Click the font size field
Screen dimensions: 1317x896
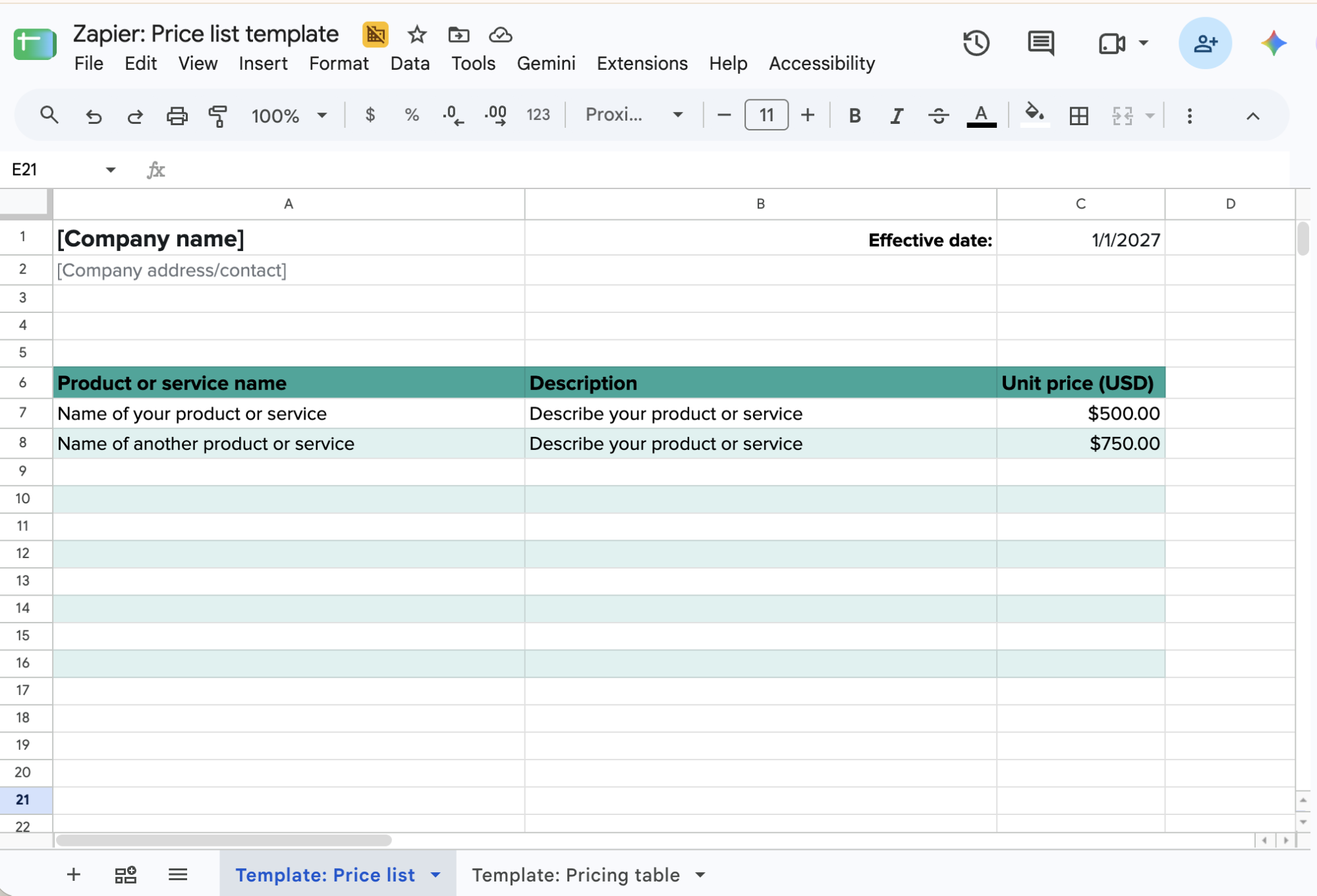click(766, 115)
